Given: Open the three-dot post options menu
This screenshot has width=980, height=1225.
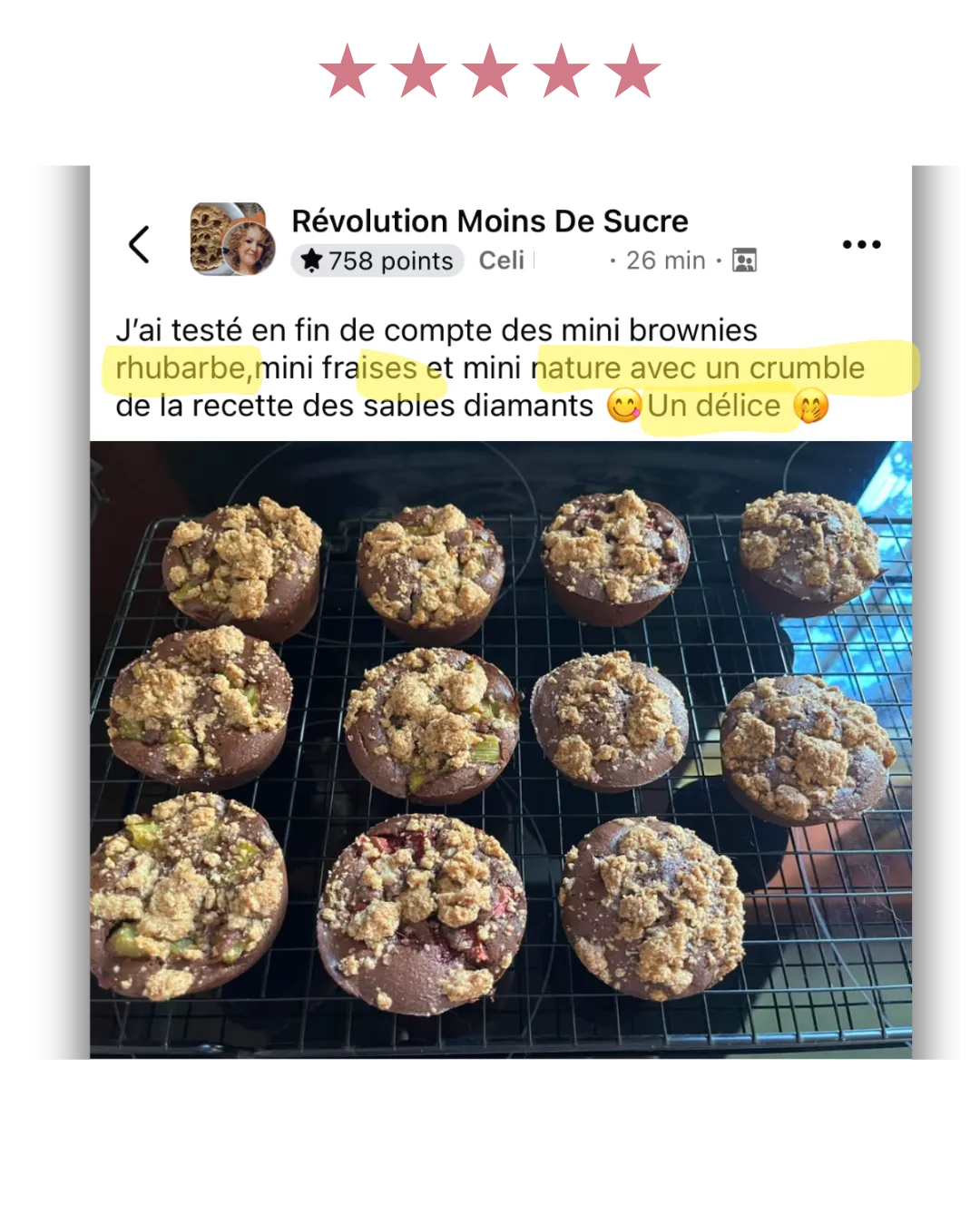Looking at the screenshot, I should coord(861,244).
